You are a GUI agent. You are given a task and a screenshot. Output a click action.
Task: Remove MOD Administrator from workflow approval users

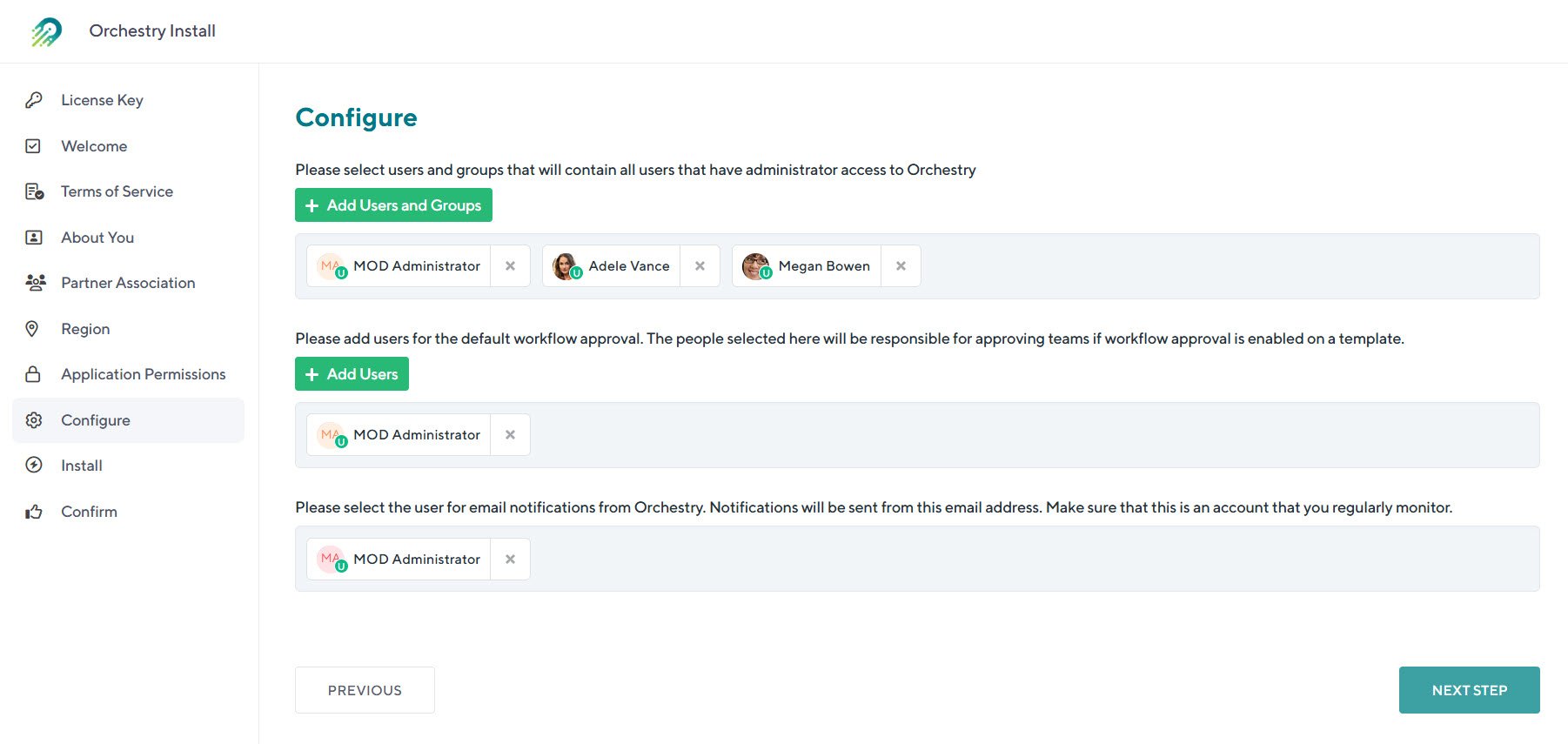click(511, 435)
